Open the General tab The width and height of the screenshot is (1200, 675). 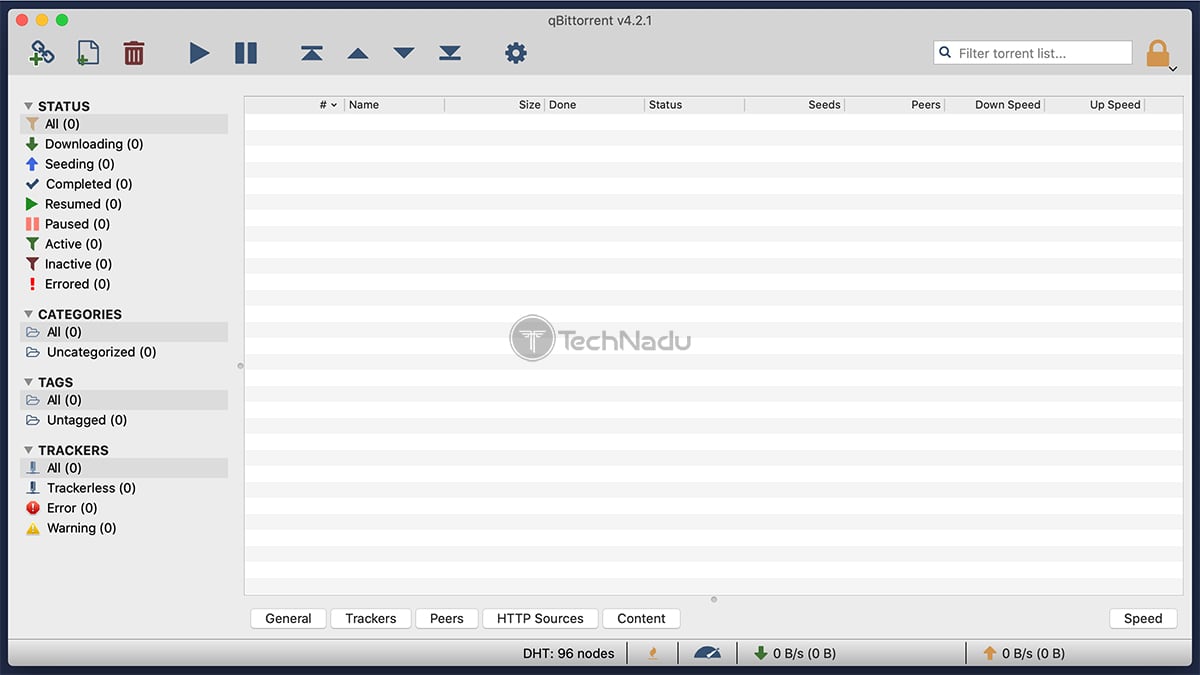[288, 619]
